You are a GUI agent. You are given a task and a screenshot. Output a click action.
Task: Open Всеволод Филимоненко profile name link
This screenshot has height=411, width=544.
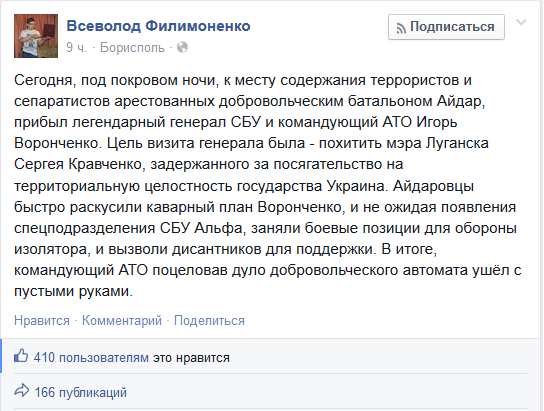click(x=158, y=26)
